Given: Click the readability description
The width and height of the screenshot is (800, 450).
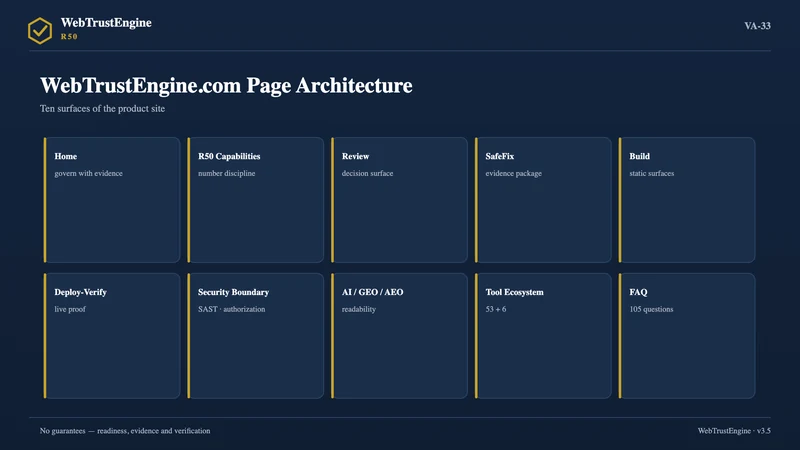Looking at the screenshot, I should pos(359,309).
